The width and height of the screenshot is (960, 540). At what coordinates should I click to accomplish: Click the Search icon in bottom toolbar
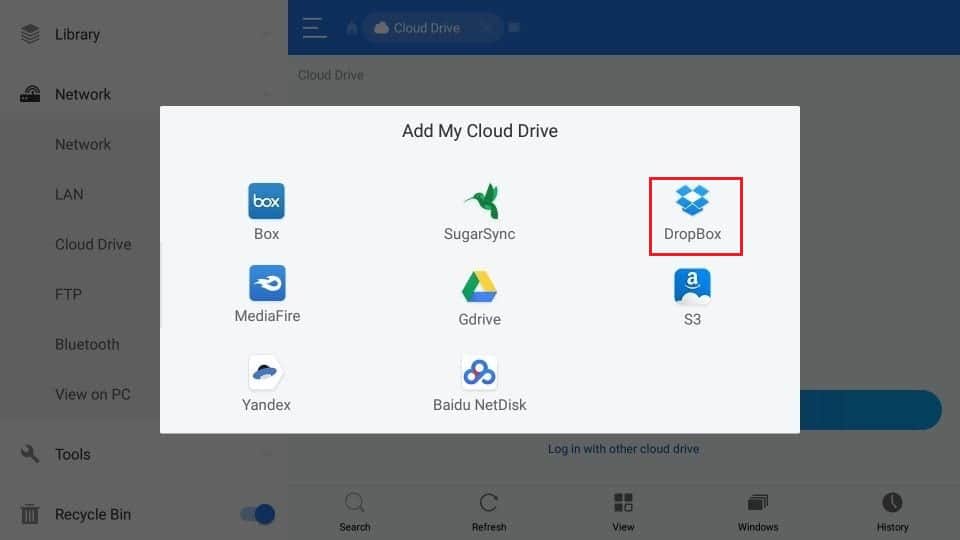pyautogui.click(x=354, y=503)
